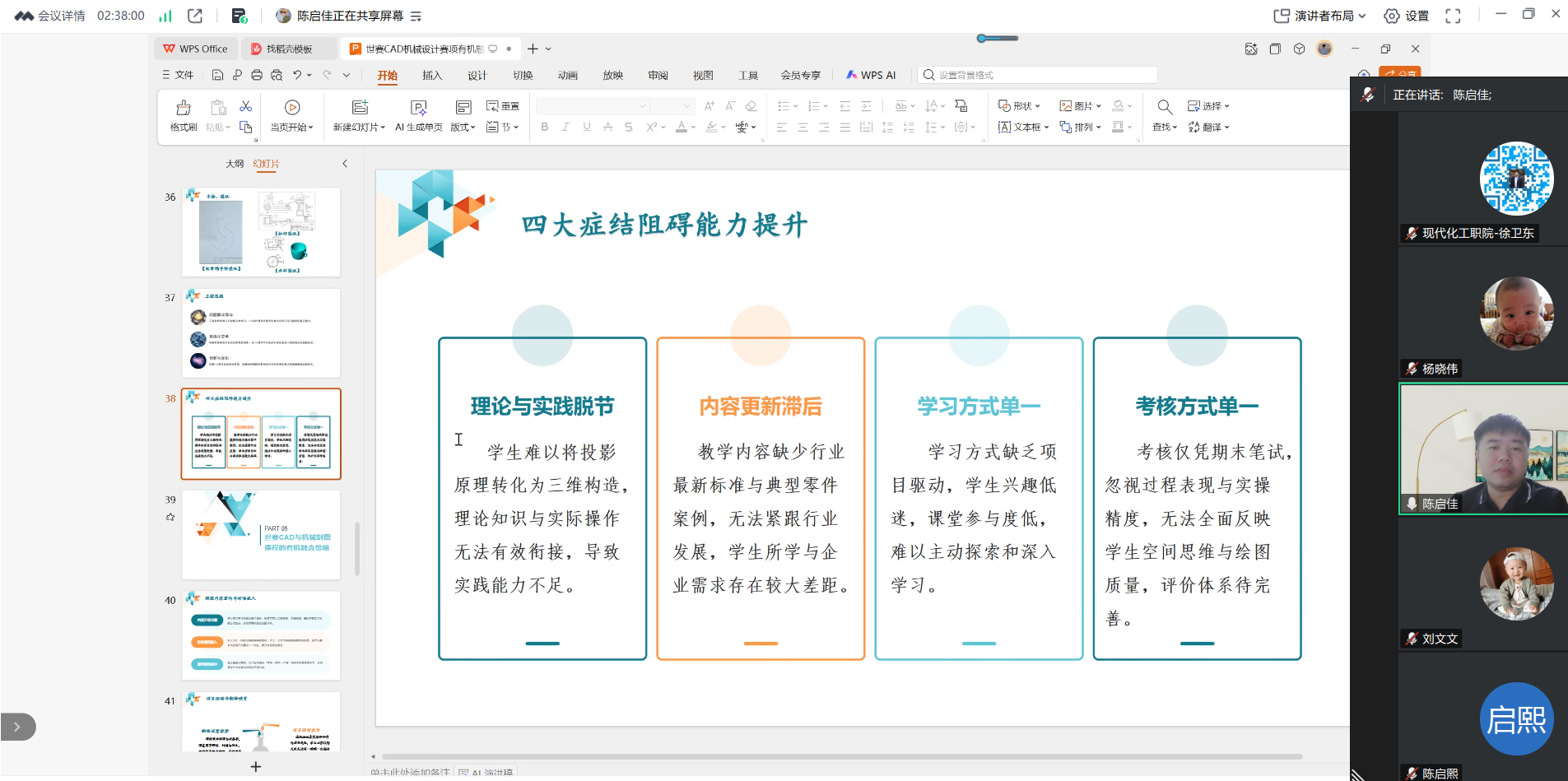Click the WPS AI button
Viewport: 1568px width, 781px height.
(x=871, y=75)
